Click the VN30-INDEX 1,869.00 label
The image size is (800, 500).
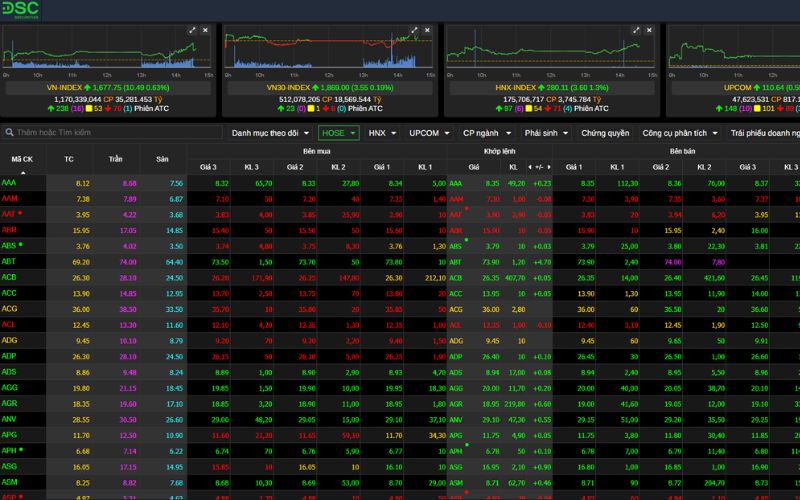pyautogui.click(x=330, y=87)
